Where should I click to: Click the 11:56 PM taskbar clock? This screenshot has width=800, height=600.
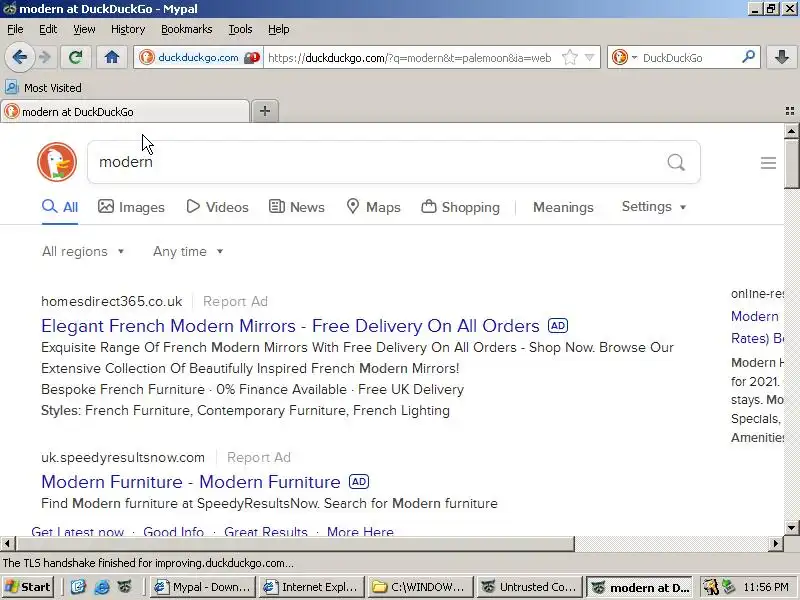pyautogui.click(x=766, y=587)
